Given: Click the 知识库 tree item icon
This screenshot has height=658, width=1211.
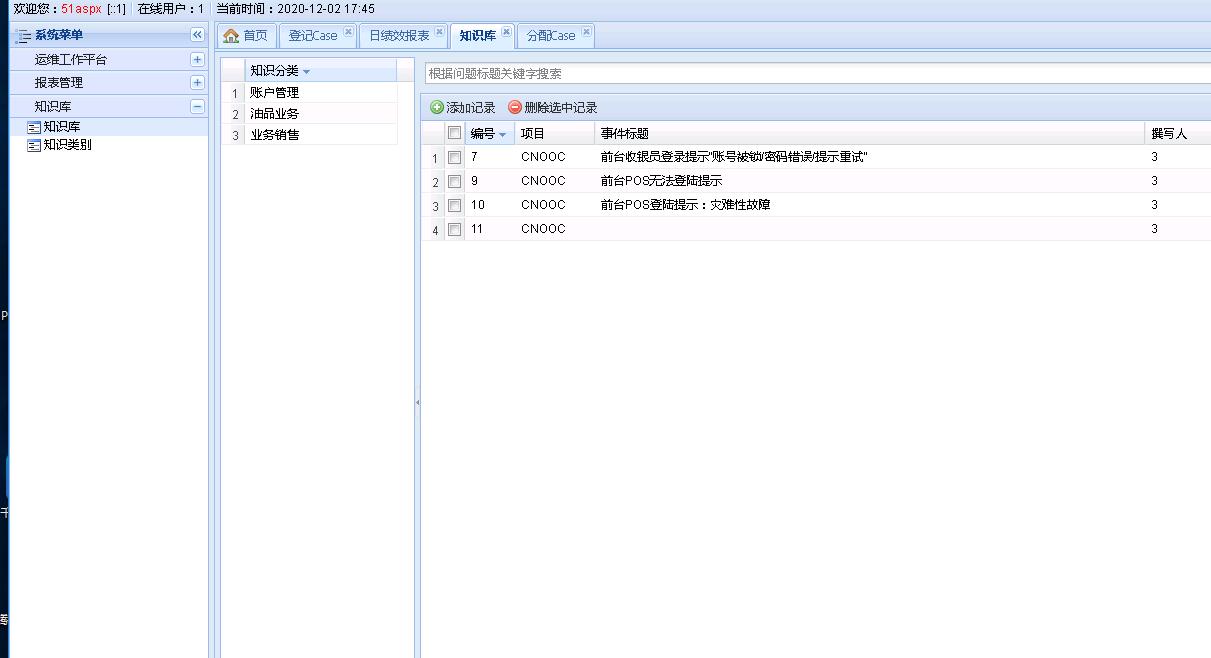Looking at the screenshot, I should [x=34, y=127].
